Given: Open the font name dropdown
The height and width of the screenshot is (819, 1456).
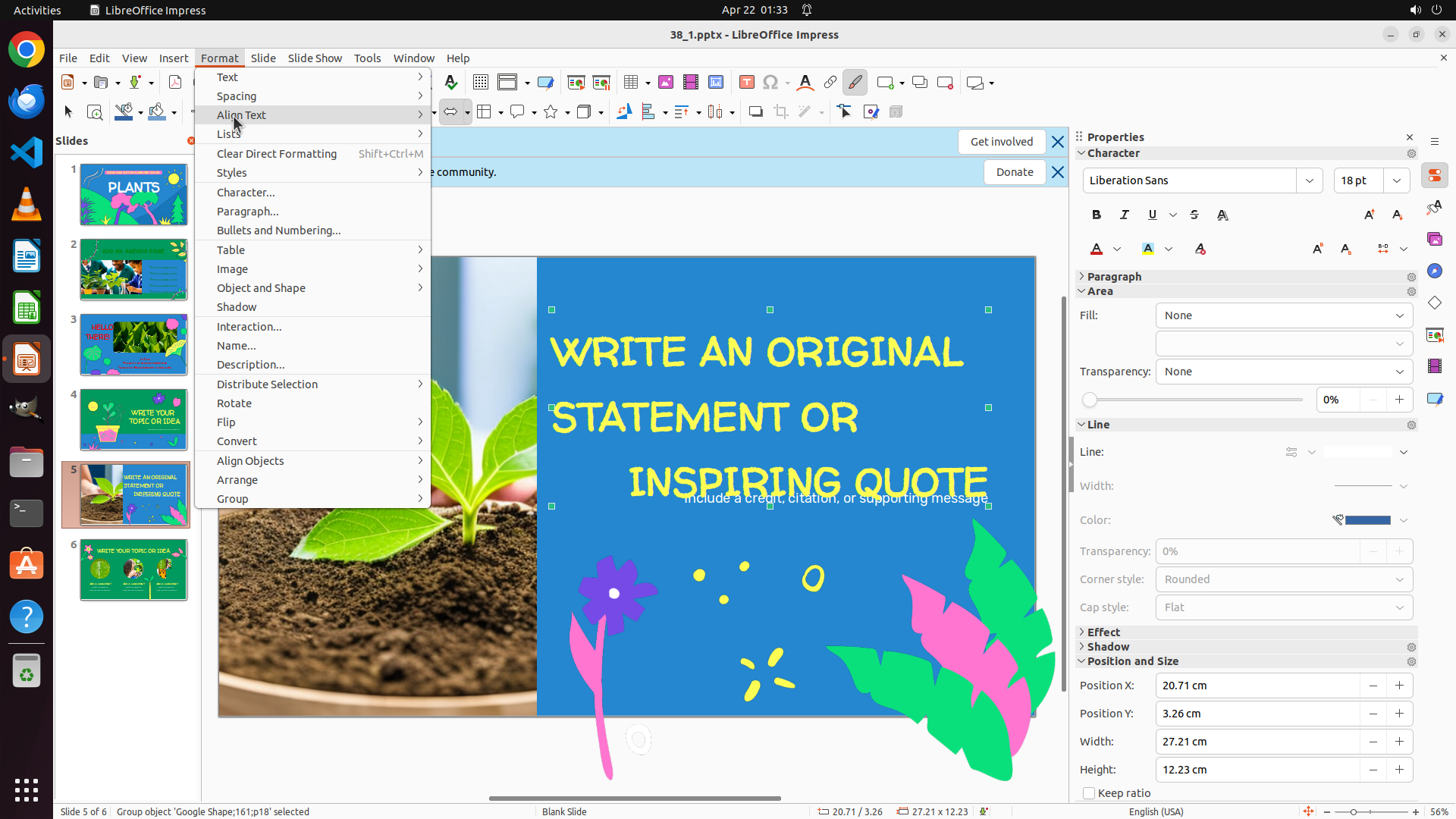Looking at the screenshot, I should point(1309,180).
